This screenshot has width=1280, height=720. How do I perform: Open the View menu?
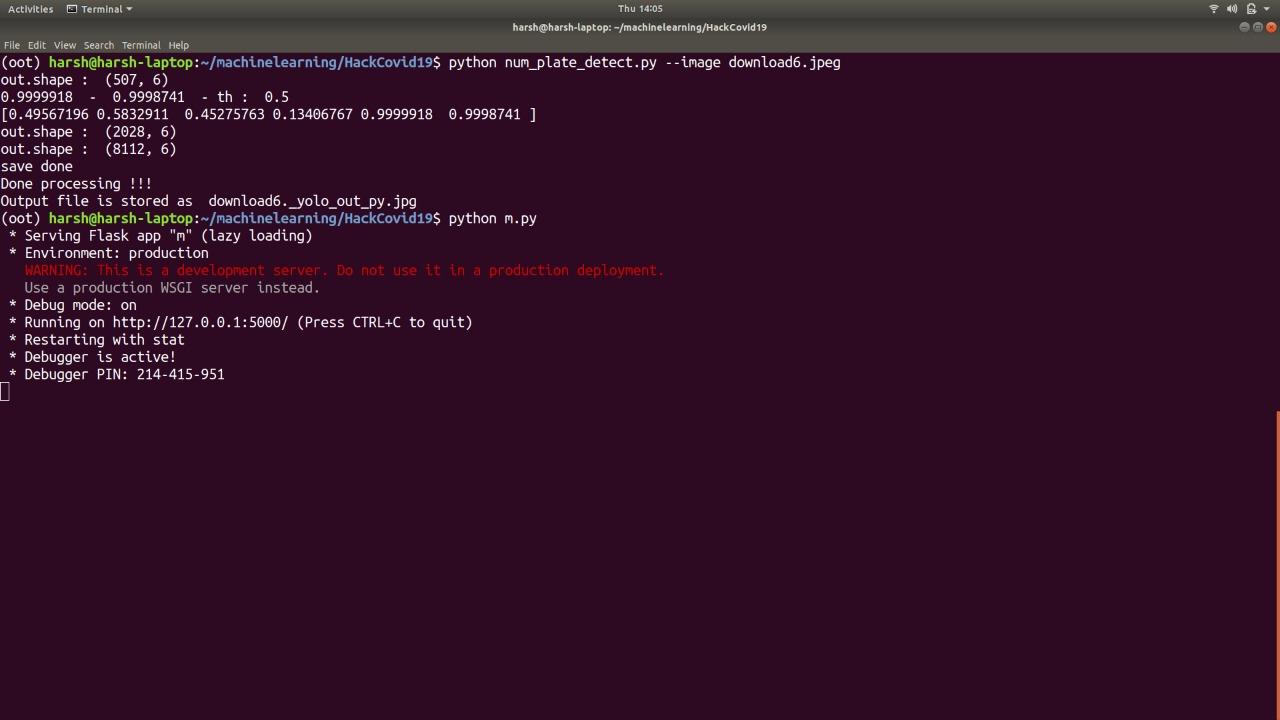tap(65, 45)
